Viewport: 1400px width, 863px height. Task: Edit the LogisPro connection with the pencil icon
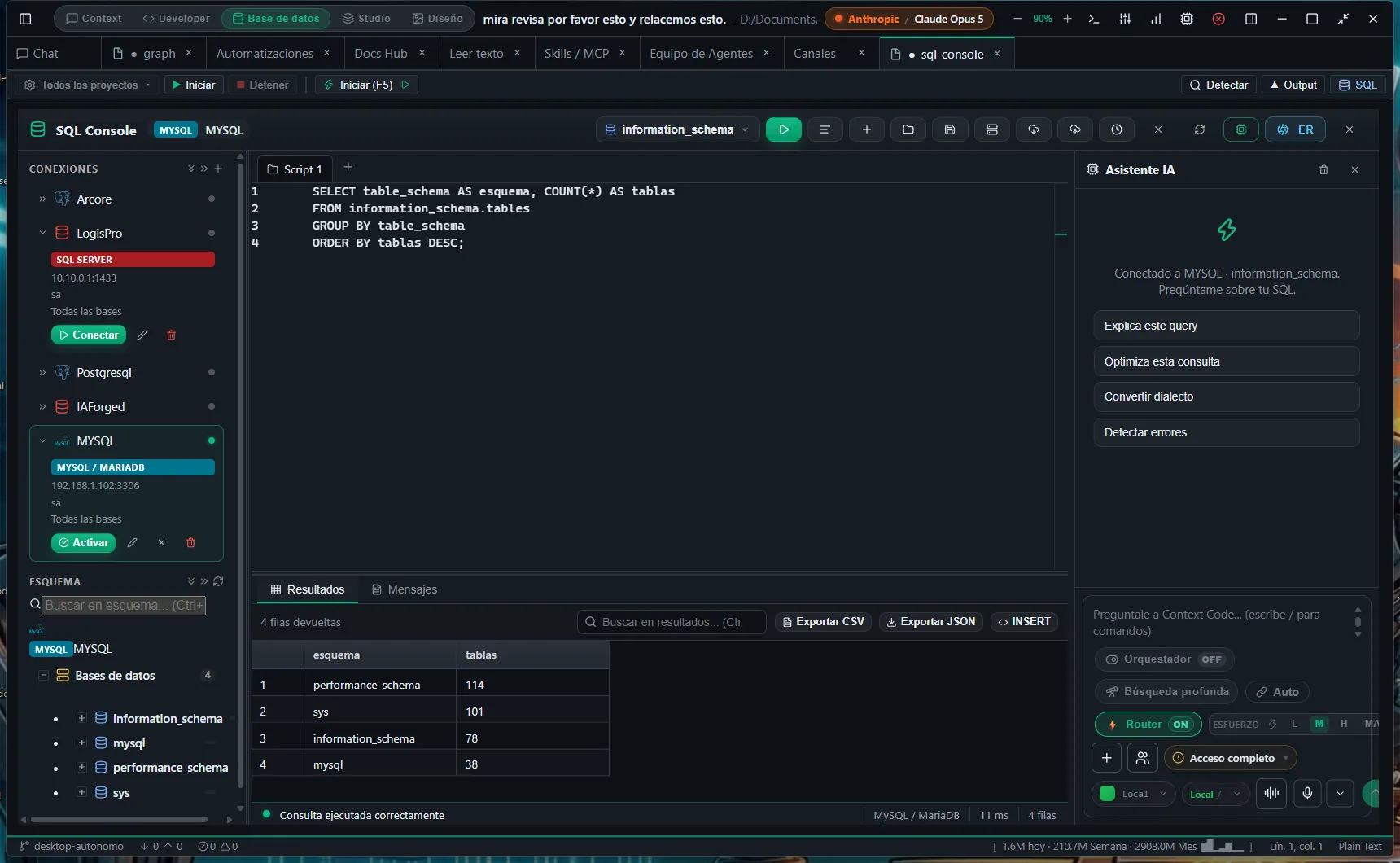(142, 335)
